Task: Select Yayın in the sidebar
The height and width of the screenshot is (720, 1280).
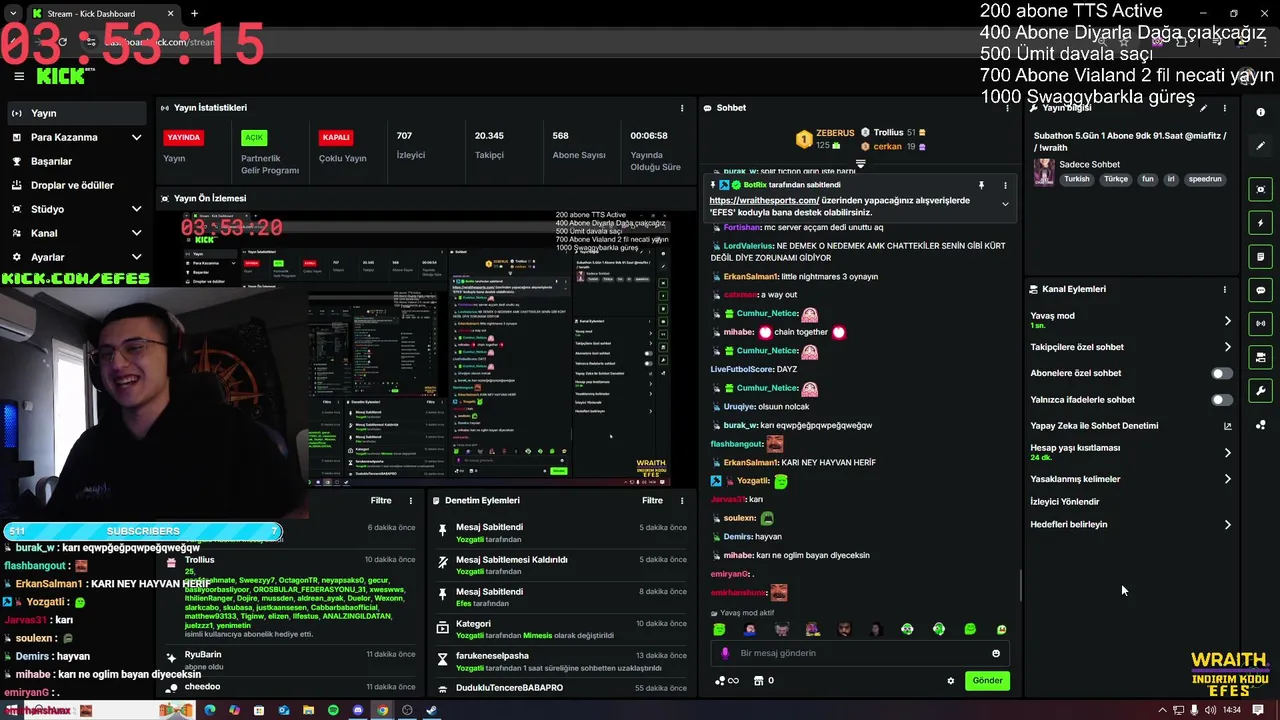Action: pyautogui.click(x=76, y=113)
